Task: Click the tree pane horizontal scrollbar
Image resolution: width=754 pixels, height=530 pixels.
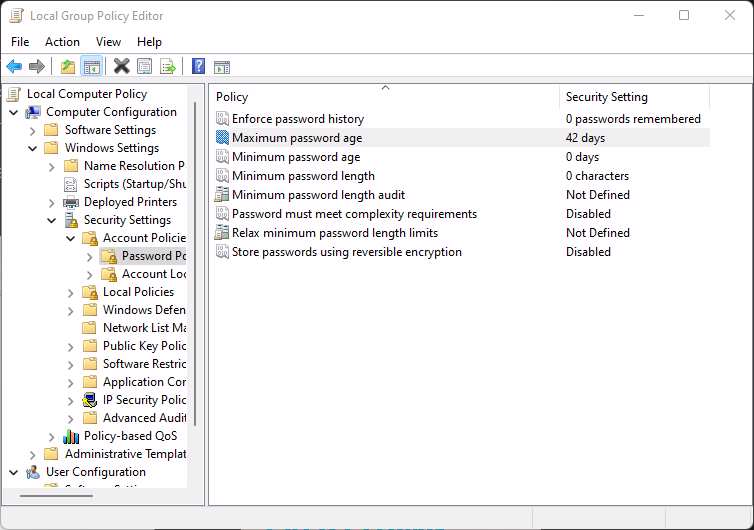Action: [60, 495]
